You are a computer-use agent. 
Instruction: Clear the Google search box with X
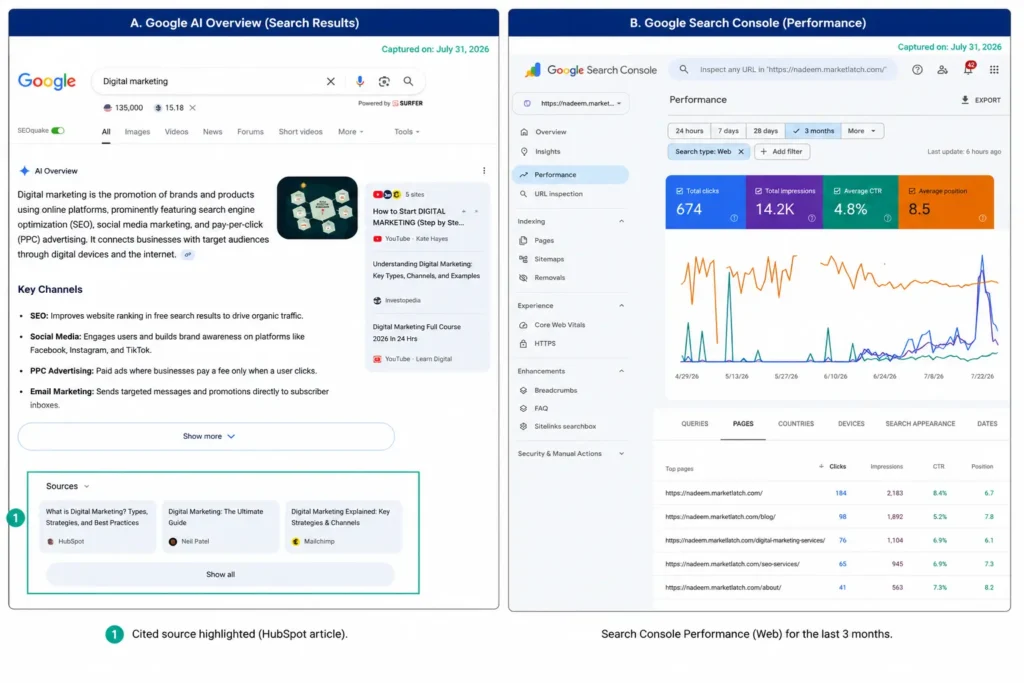pos(330,82)
